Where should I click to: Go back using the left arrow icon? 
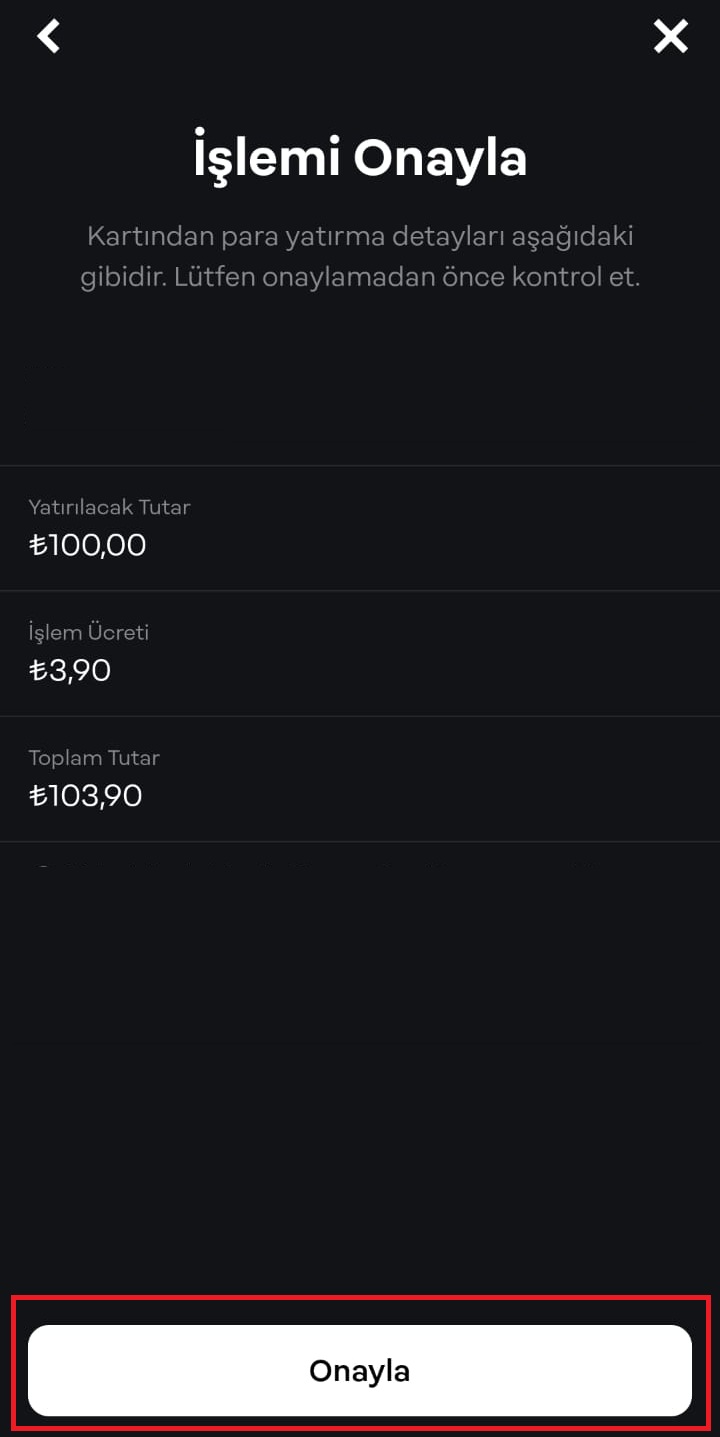click(48, 36)
